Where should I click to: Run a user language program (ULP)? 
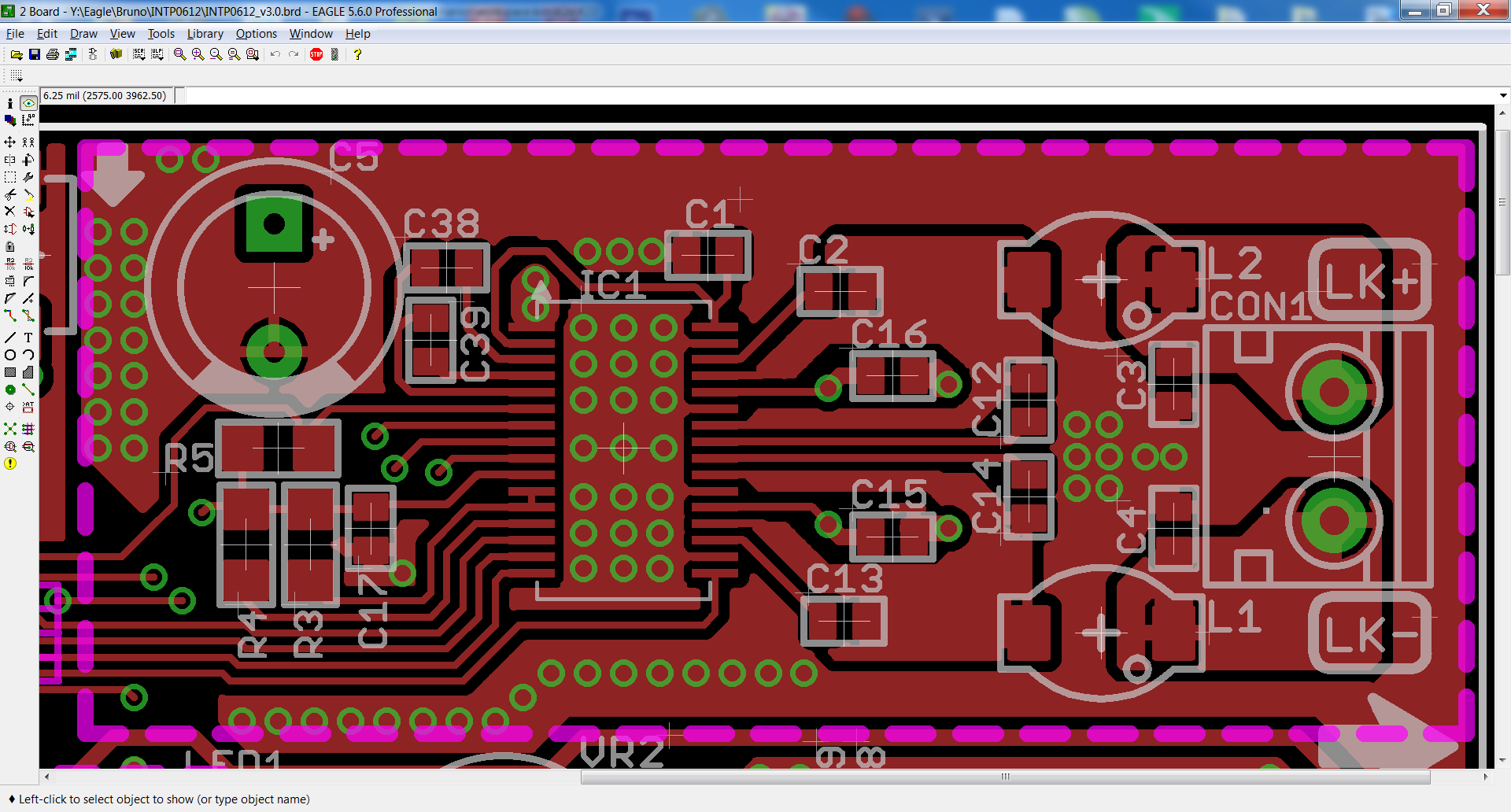point(157,54)
